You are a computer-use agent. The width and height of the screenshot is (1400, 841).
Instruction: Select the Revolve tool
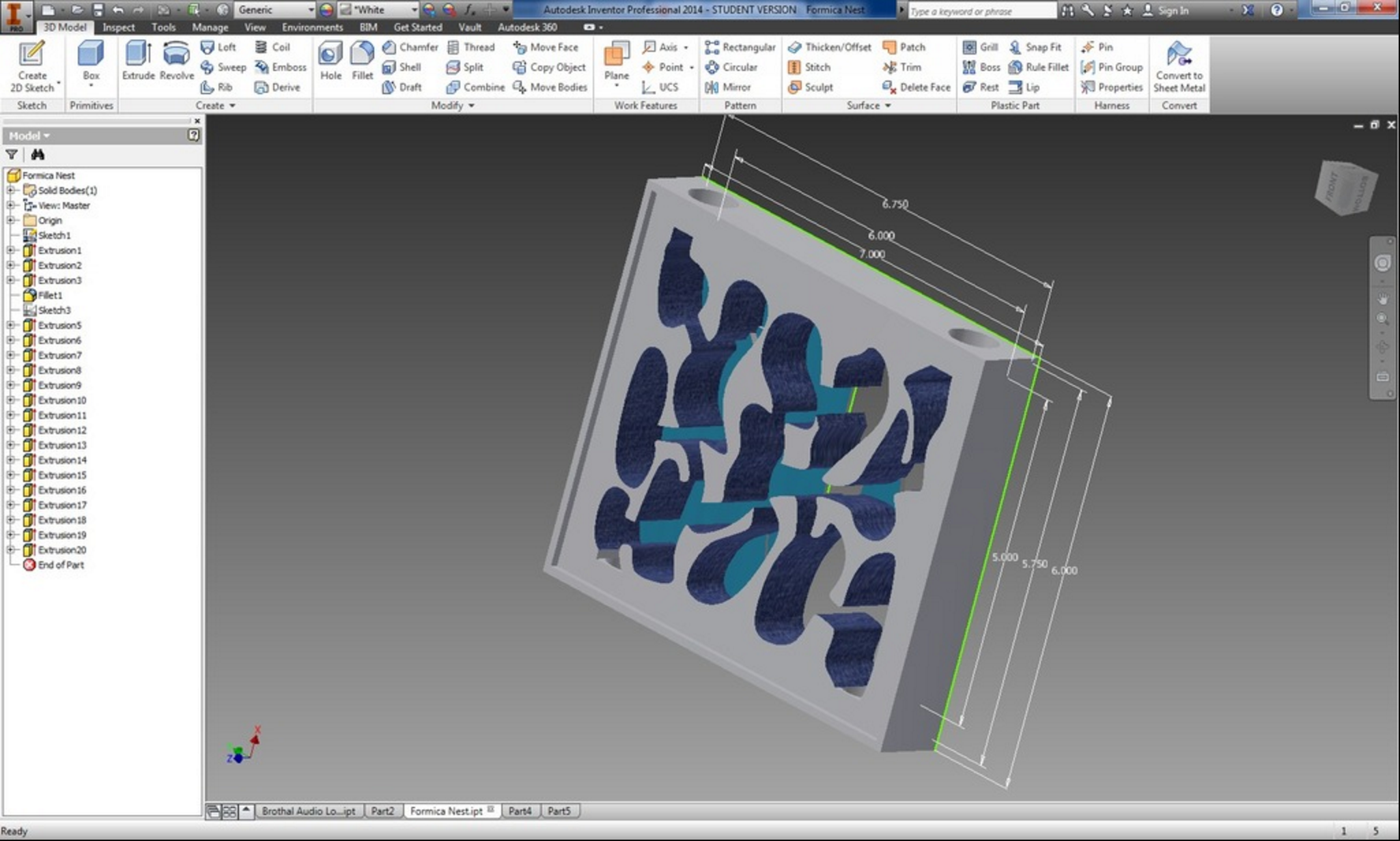[176, 61]
